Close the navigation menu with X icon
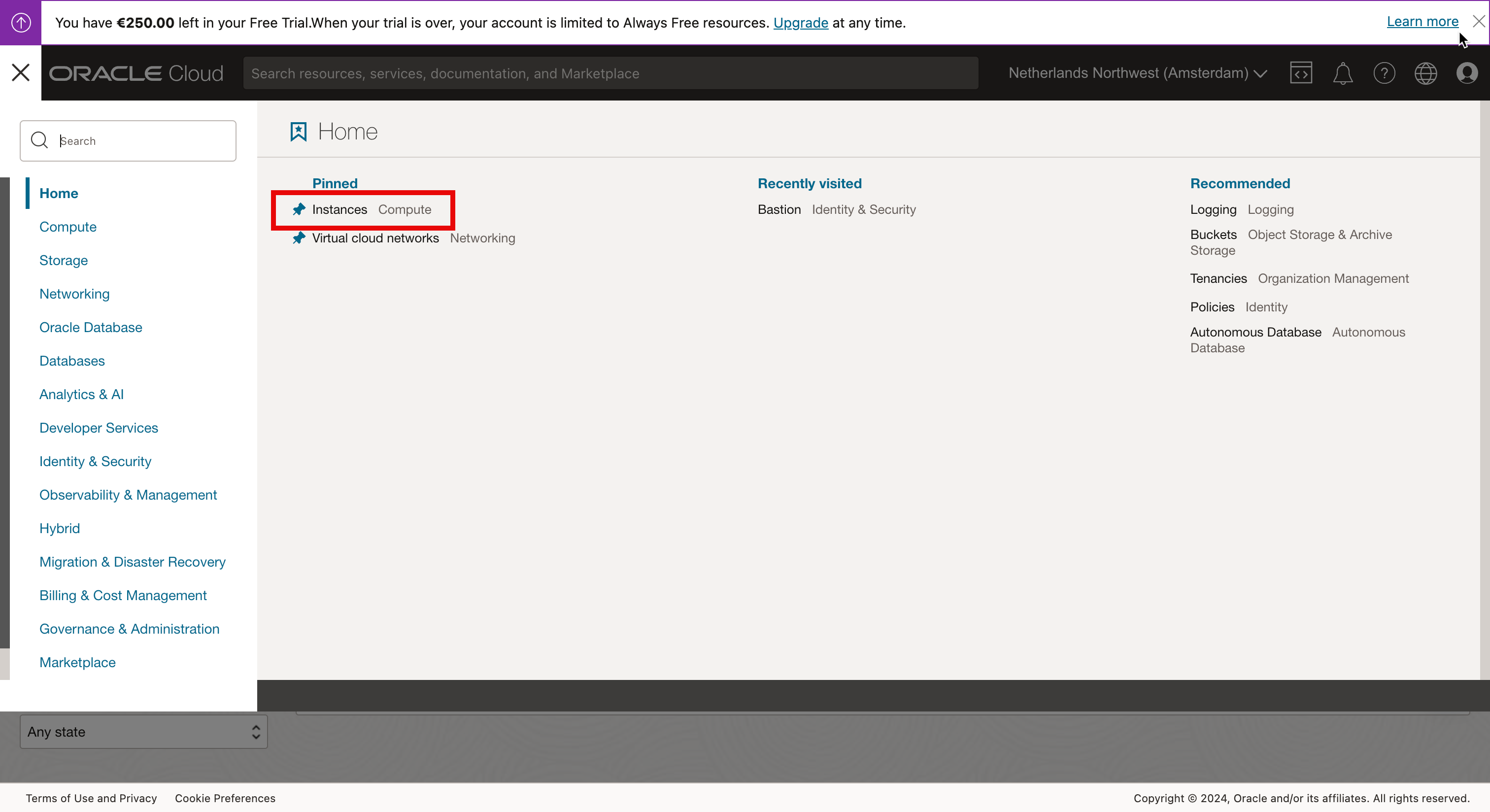Viewport: 1490px width, 812px height. [21, 73]
